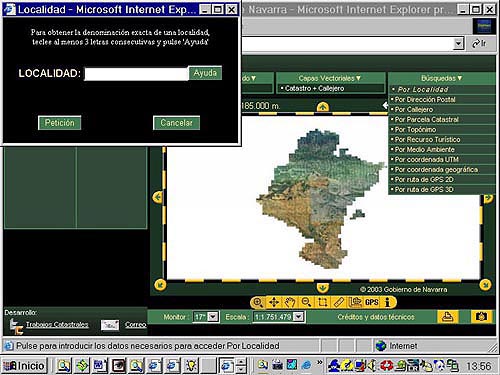Click the Ayuda button
The width and height of the screenshot is (500, 375).
click(x=205, y=73)
